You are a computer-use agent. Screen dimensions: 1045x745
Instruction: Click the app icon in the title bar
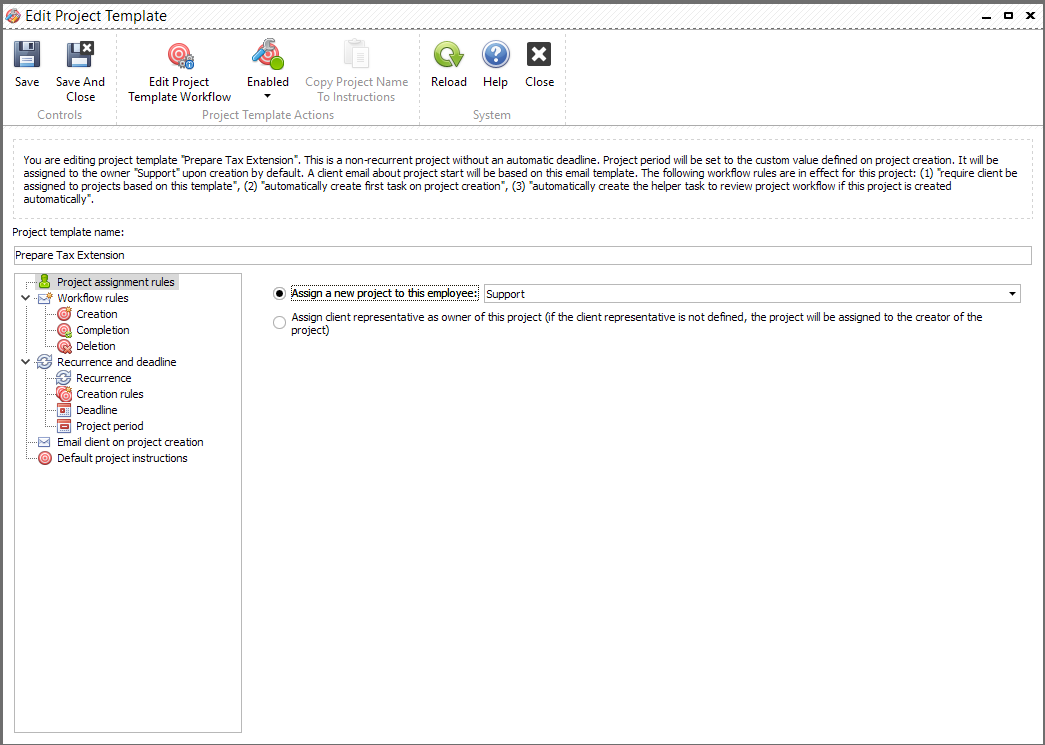click(13, 15)
